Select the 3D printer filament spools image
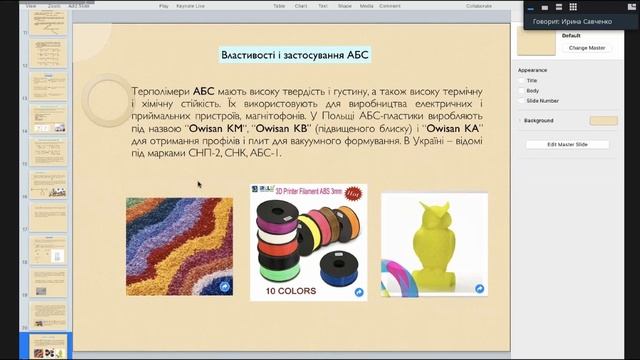 pyautogui.click(x=309, y=242)
